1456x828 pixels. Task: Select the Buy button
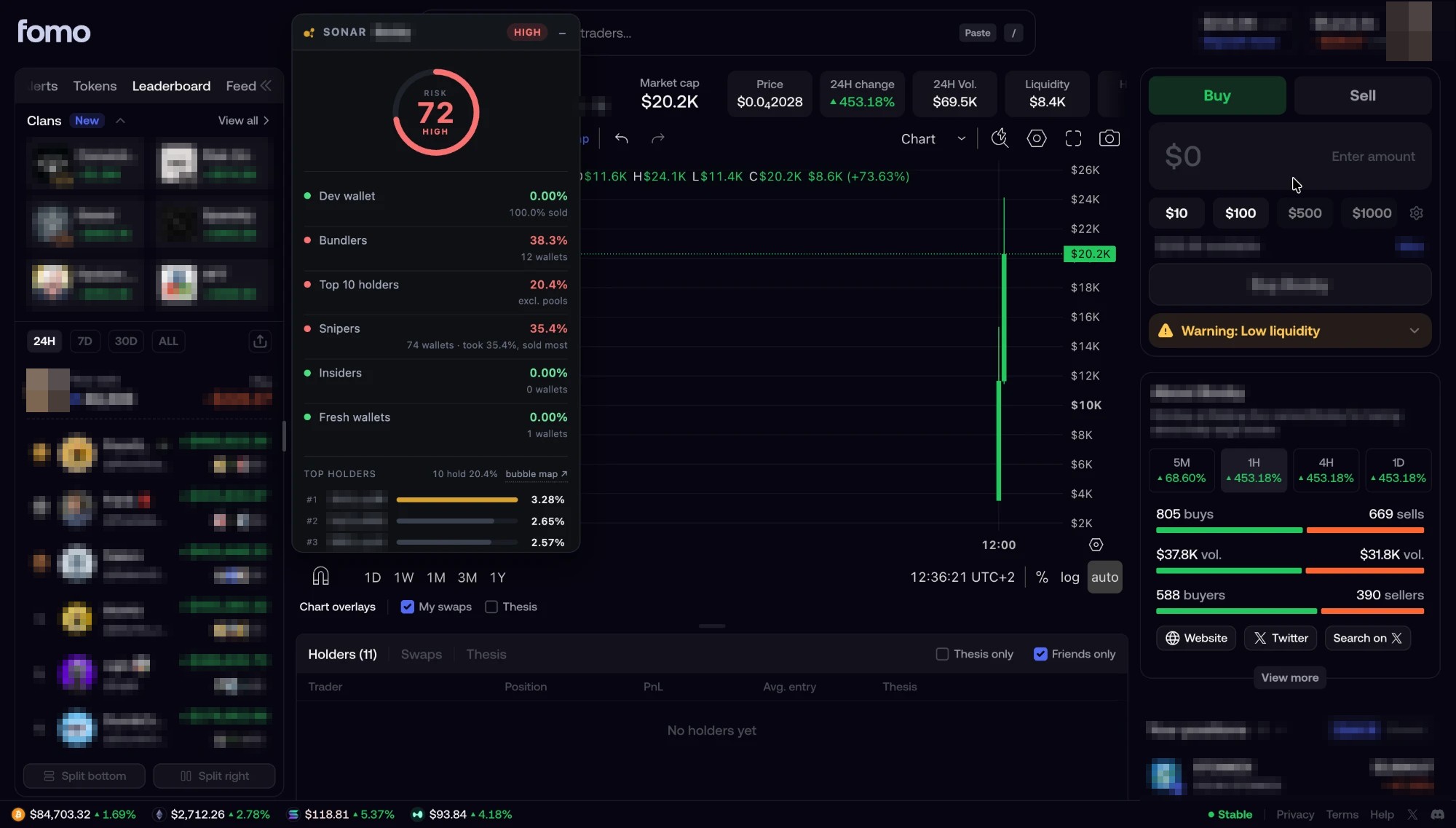click(1217, 95)
